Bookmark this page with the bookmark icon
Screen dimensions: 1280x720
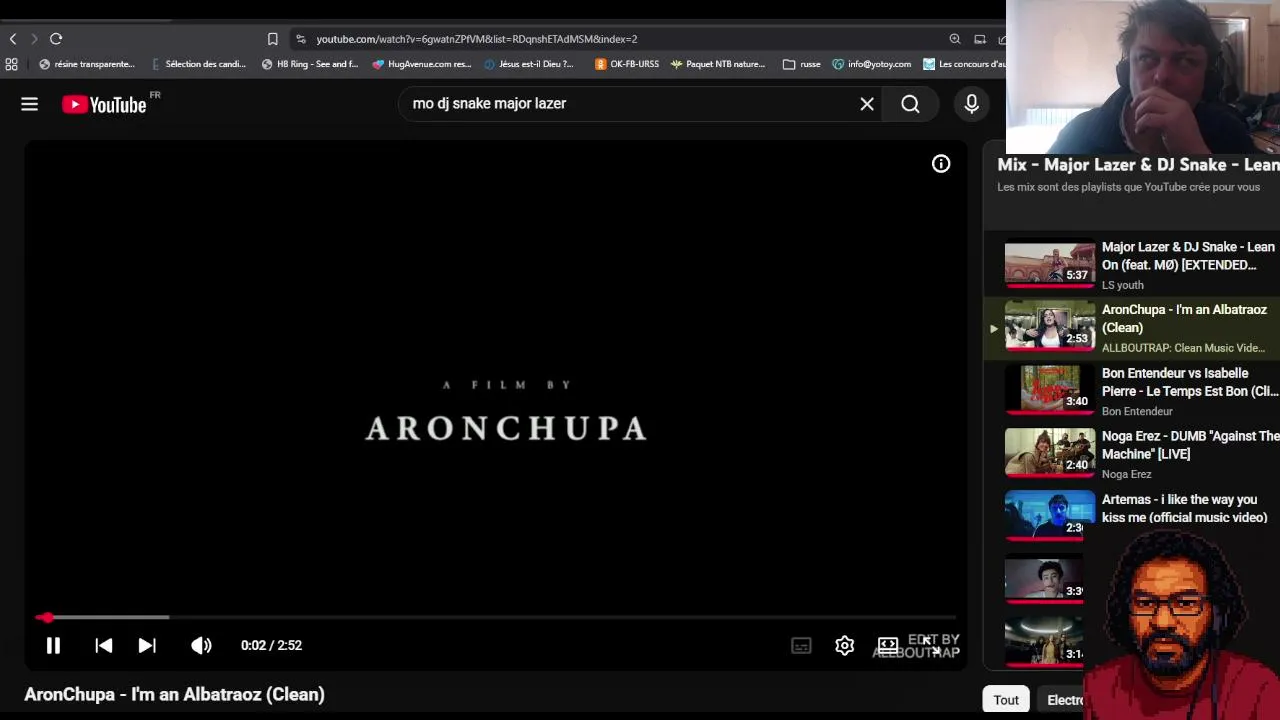[272, 39]
